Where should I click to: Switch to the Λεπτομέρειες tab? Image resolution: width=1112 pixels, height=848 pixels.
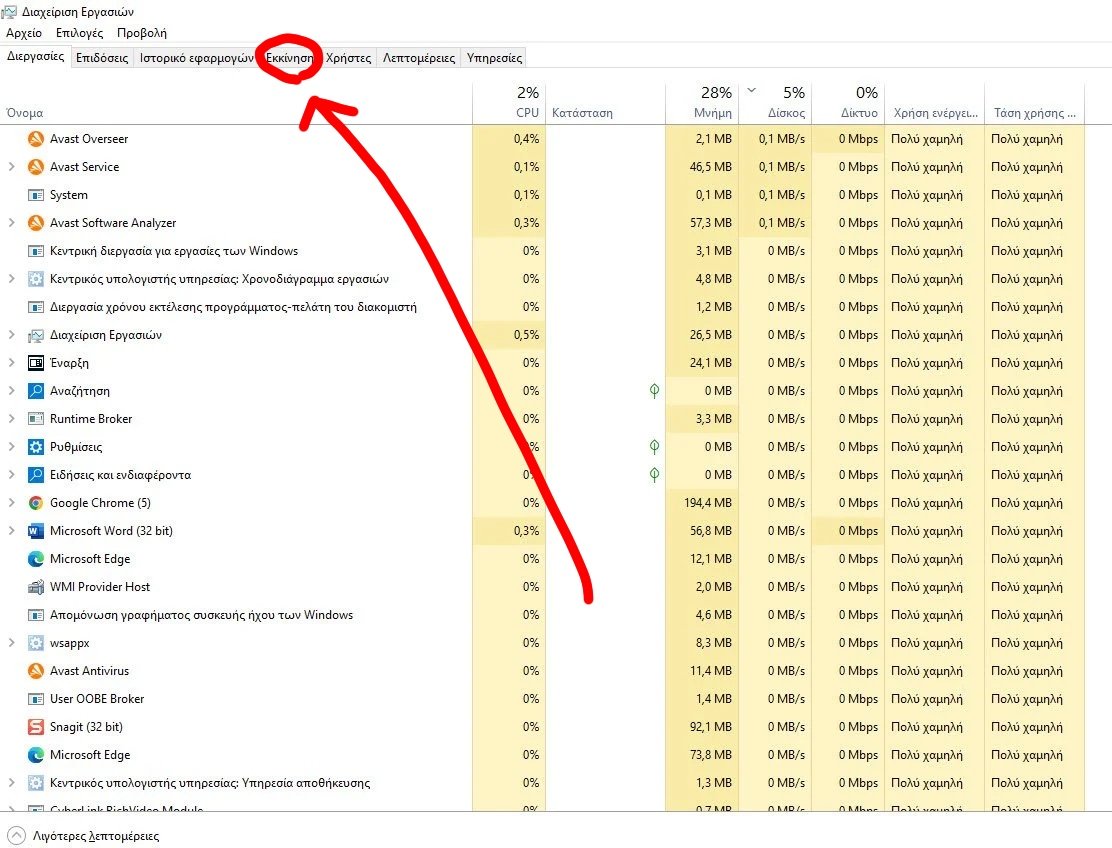[419, 57]
